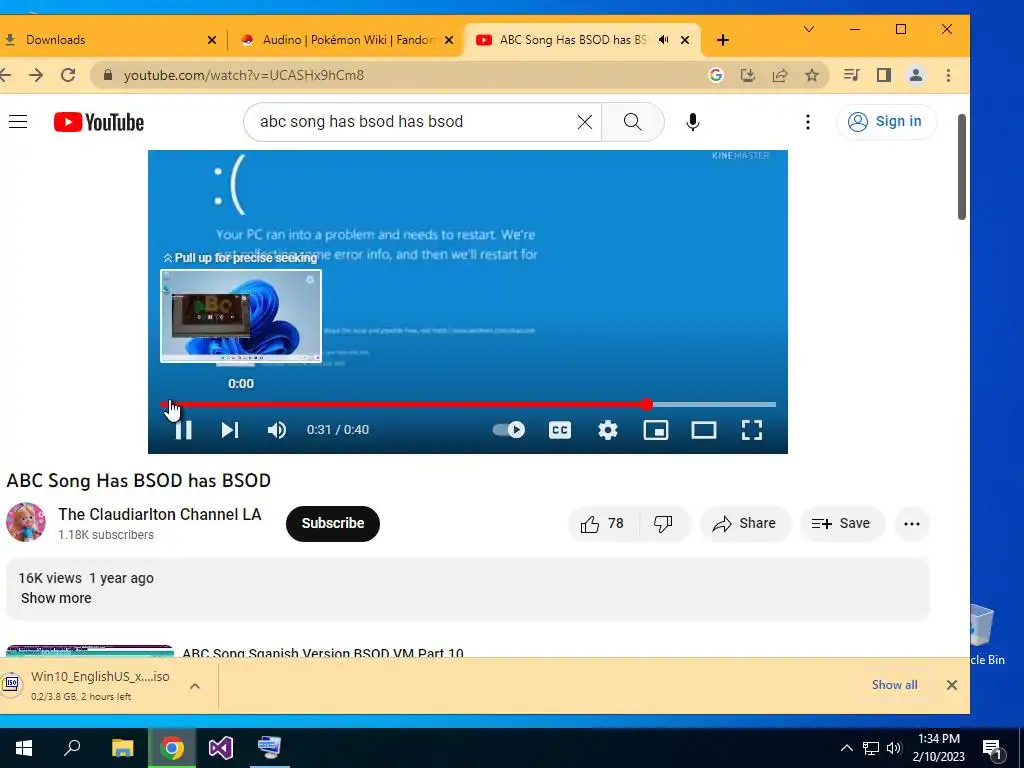
Task: Enable theater mode view
Action: click(x=704, y=430)
